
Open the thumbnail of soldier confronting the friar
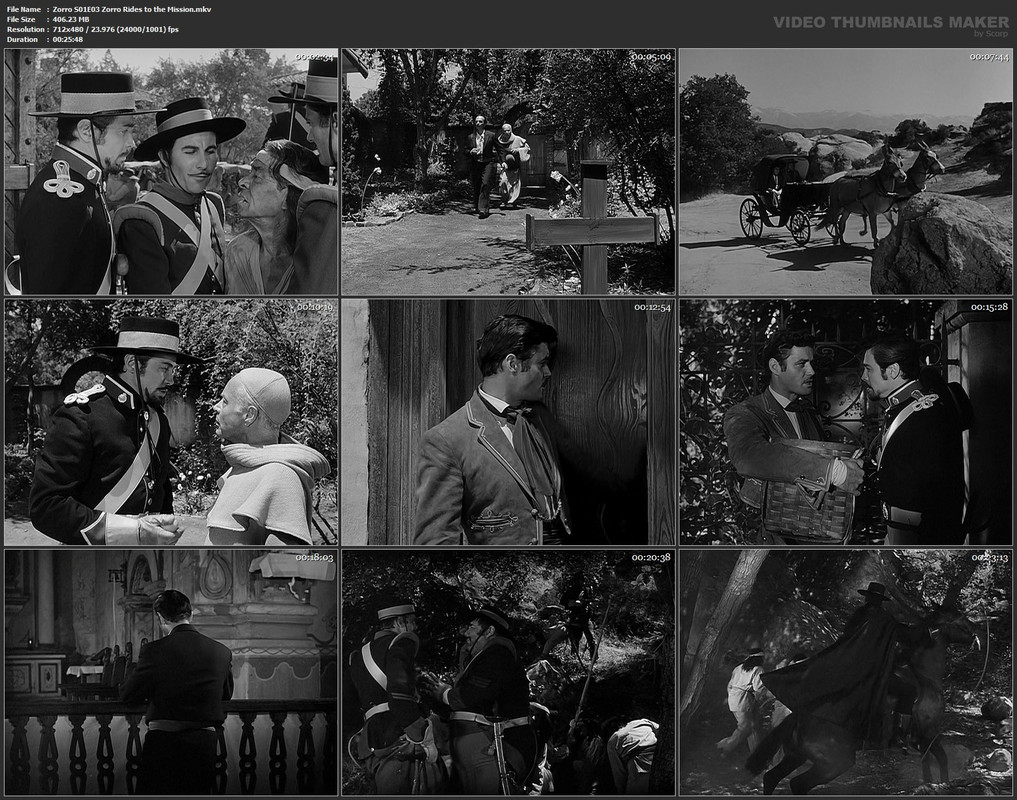(171, 422)
